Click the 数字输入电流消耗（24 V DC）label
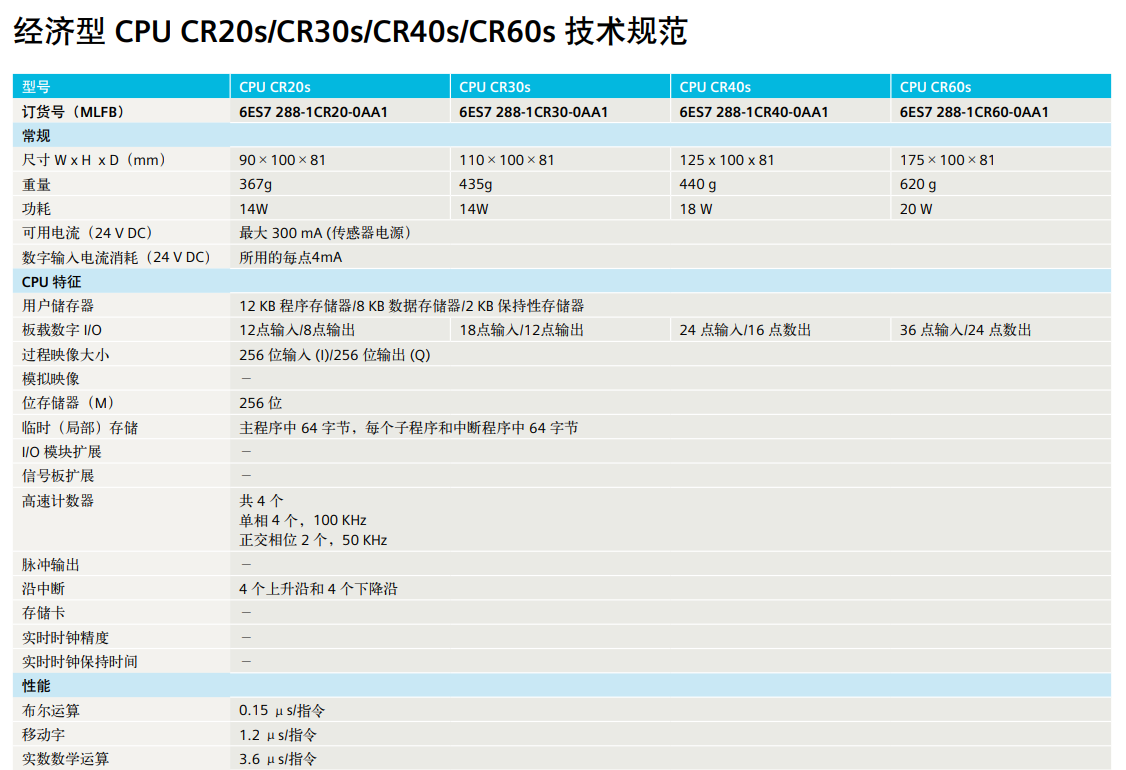The image size is (1126, 770). pyautogui.click(x=118, y=257)
